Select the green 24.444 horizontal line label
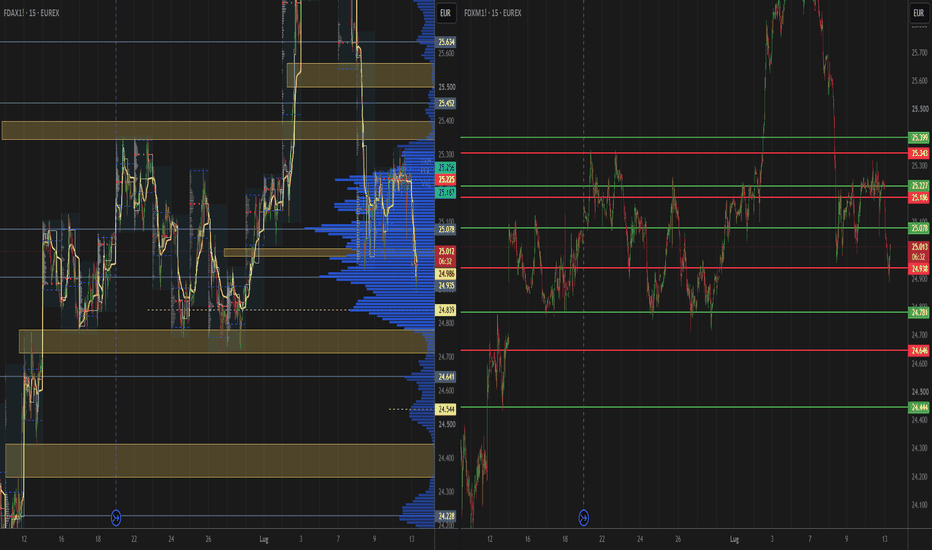Image resolution: width=932 pixels, height=550 pixels. [920, 407]
